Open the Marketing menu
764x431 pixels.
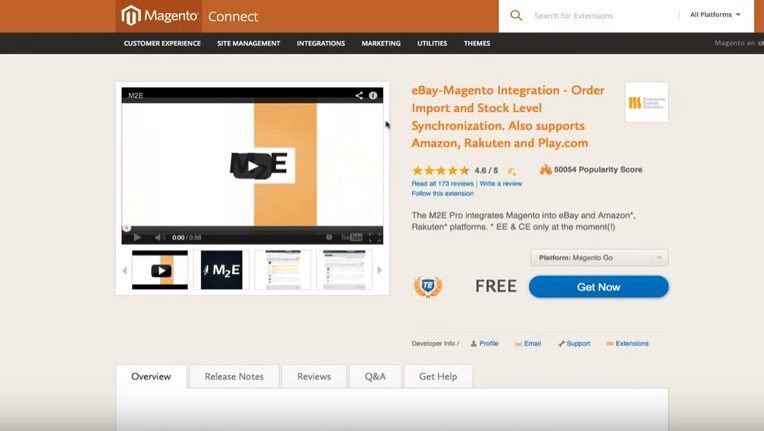(381, 43)
